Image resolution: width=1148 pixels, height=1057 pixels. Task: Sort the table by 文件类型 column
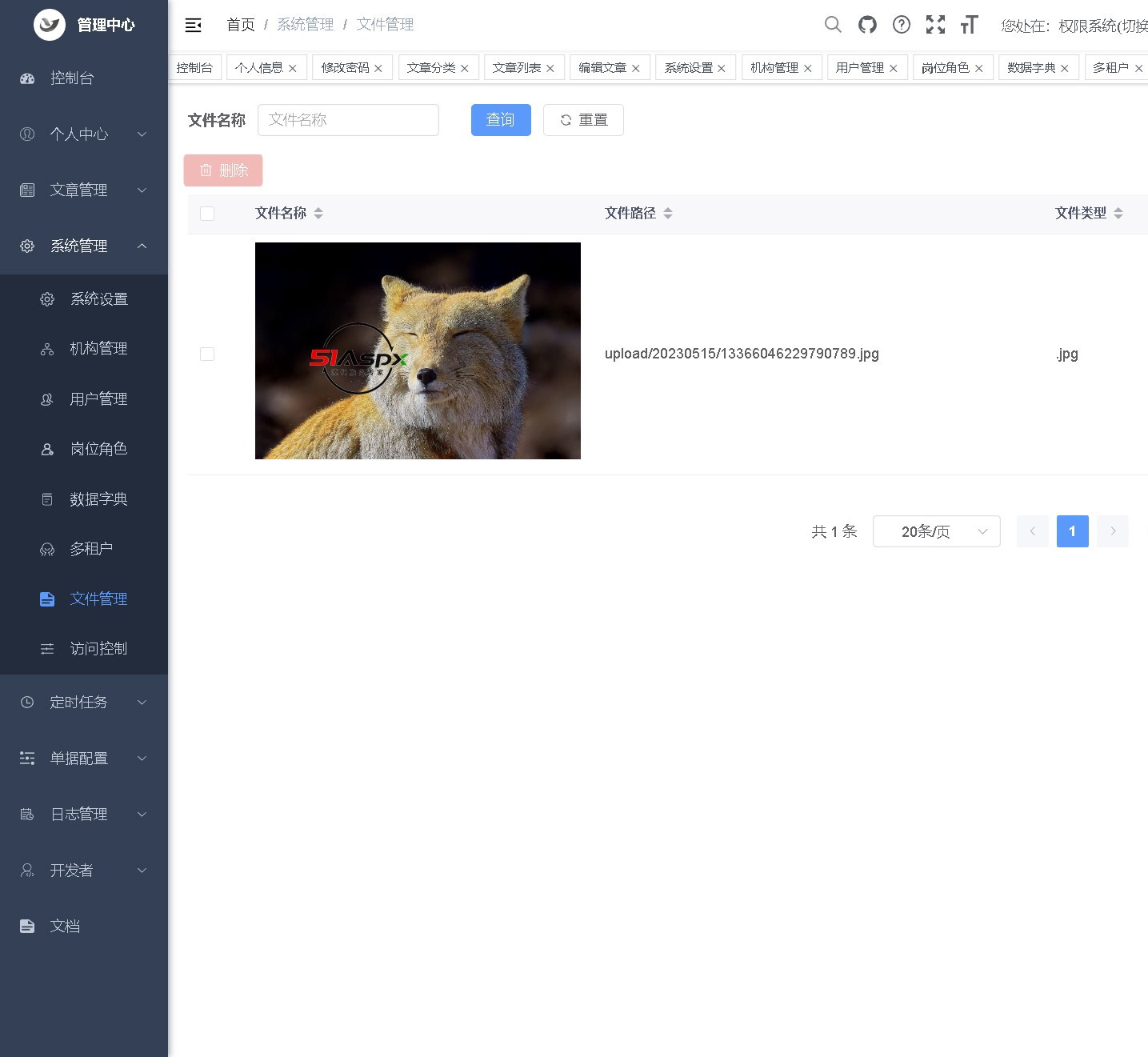click(1118, 214)
